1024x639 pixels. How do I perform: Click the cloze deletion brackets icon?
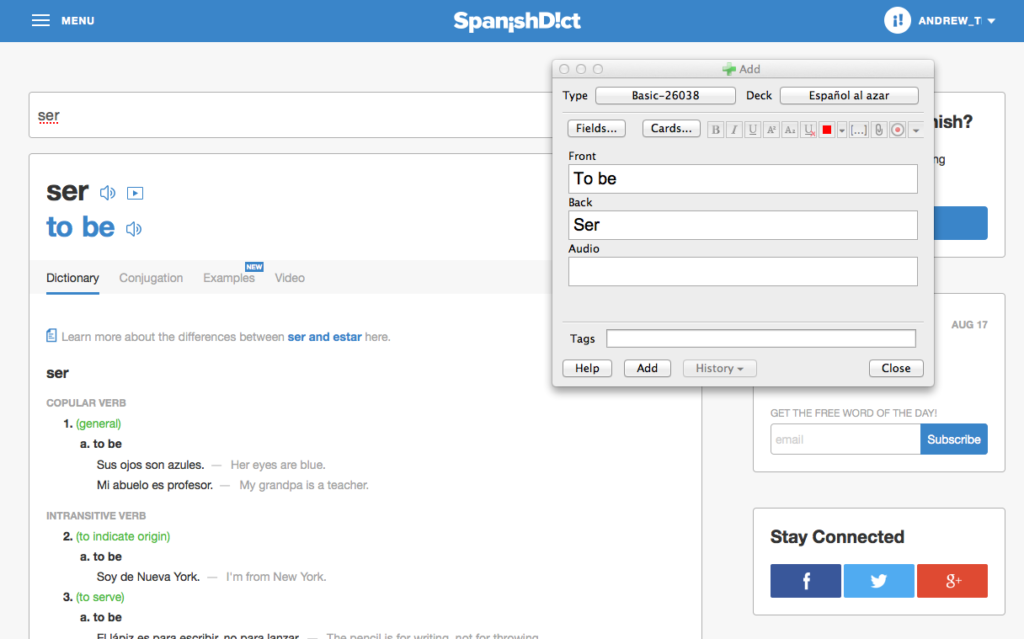click(858, 130)
